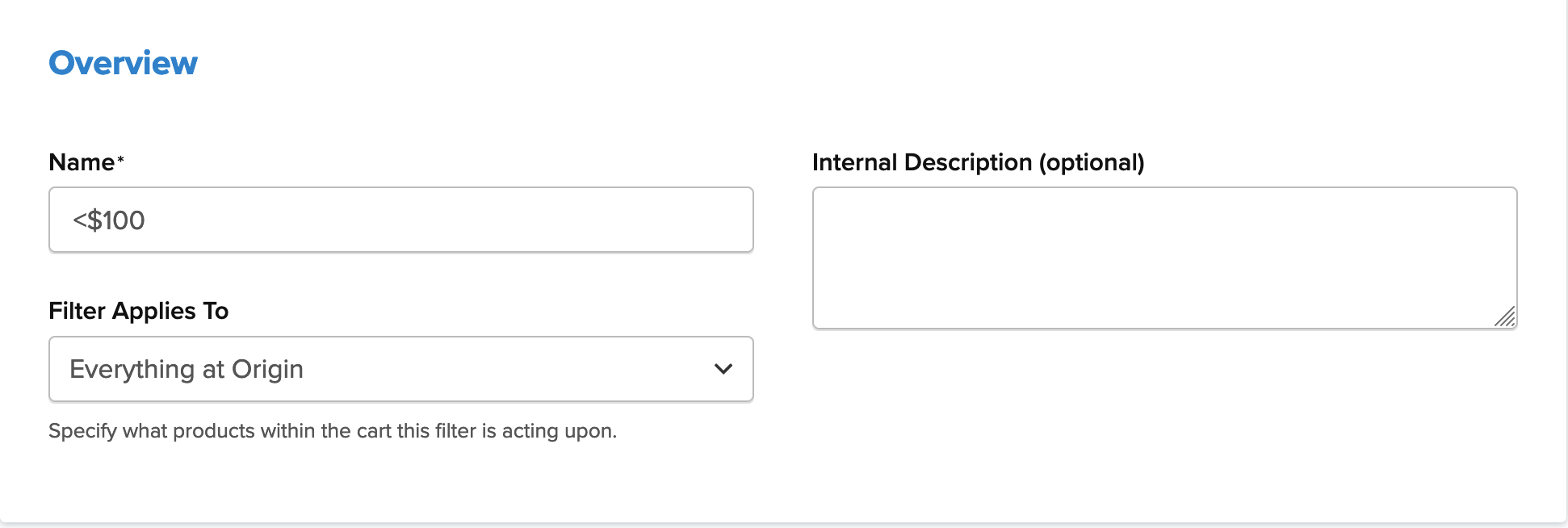The image size is (1568, 528).
Task: Focus the Internal Description text area
Action: coord(1164,258)
